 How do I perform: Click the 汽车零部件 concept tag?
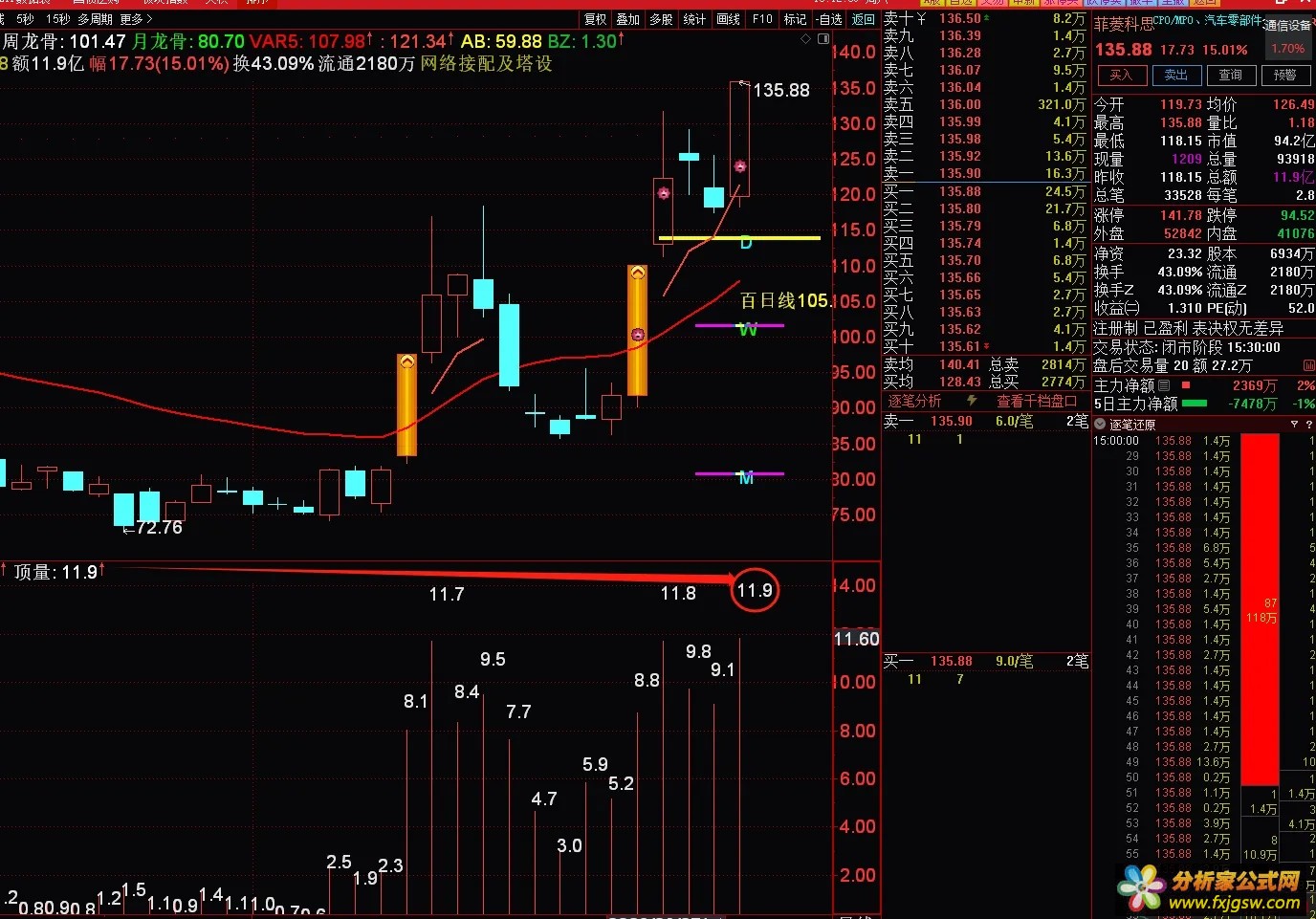click(x=1233, y=20)
